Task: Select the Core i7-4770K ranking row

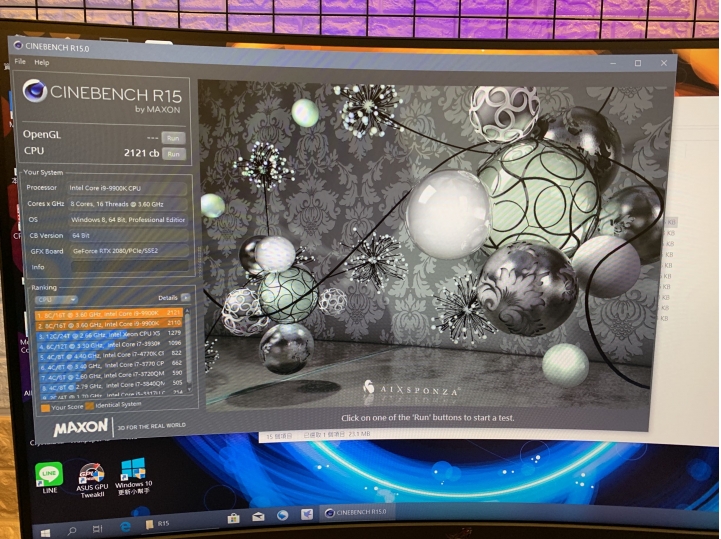Action: (110, 356)
